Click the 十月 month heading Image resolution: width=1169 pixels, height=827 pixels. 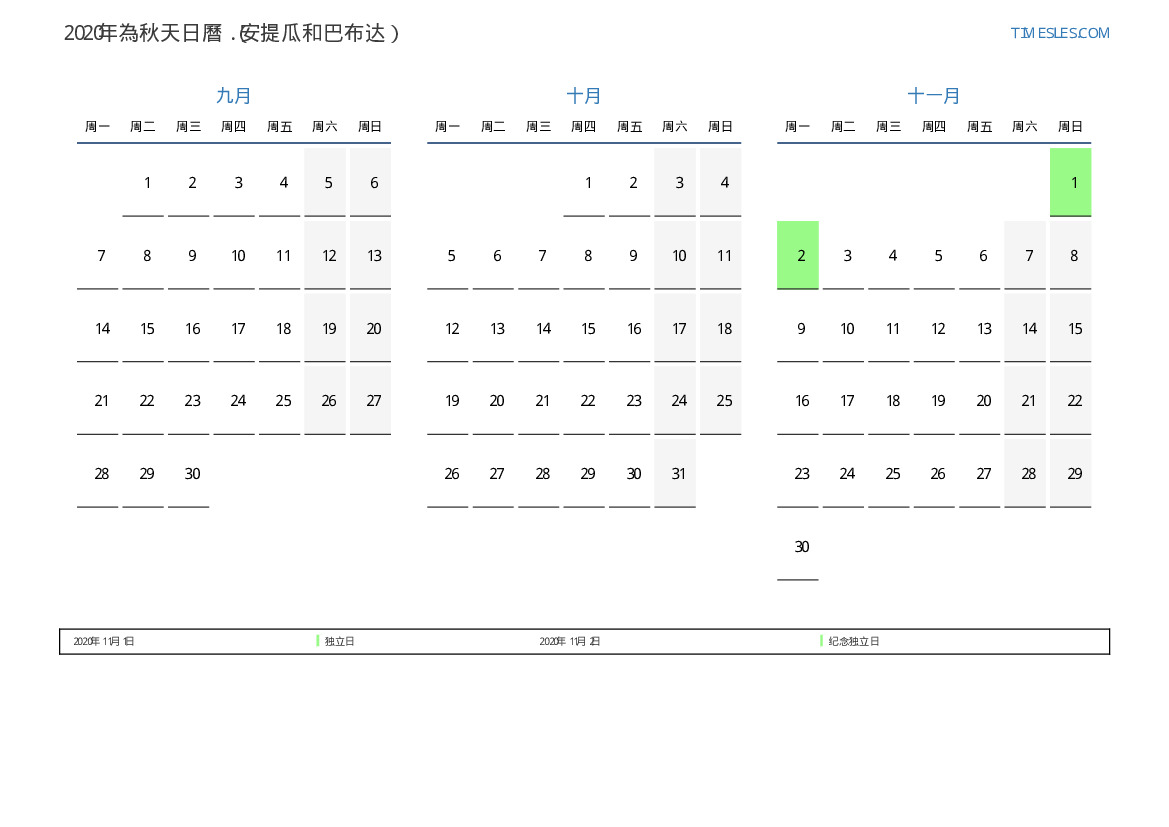pyautogui.click(x=584, y=96)
